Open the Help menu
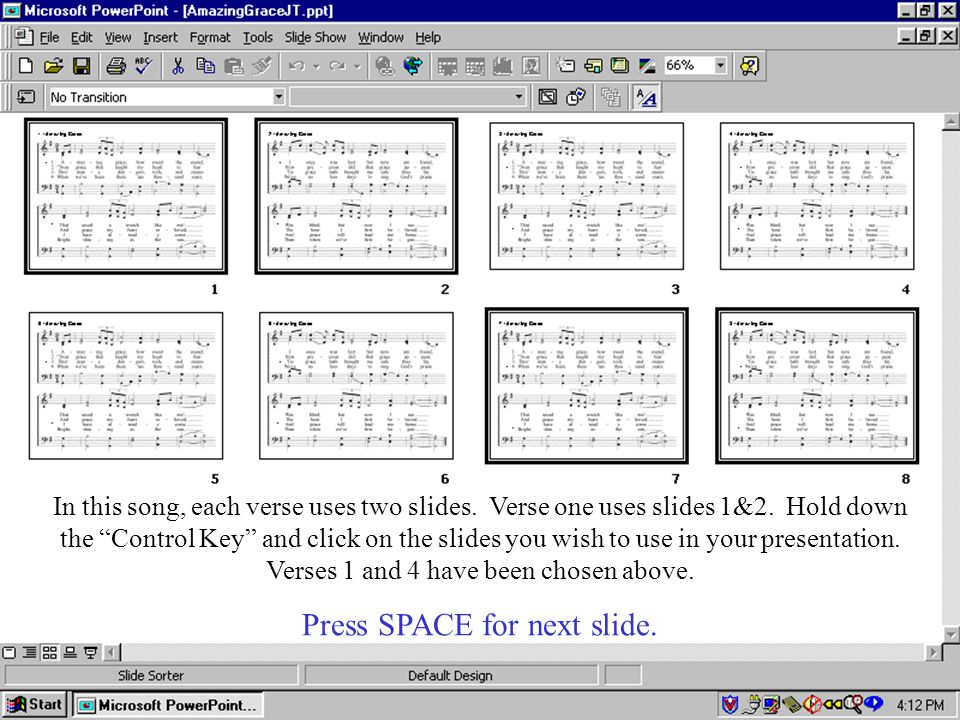This screenshot has width=960, height=720. click(428, 37)
